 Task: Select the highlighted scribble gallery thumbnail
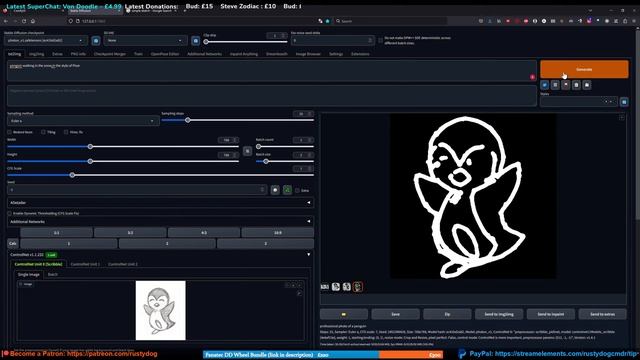coord(358,287)
